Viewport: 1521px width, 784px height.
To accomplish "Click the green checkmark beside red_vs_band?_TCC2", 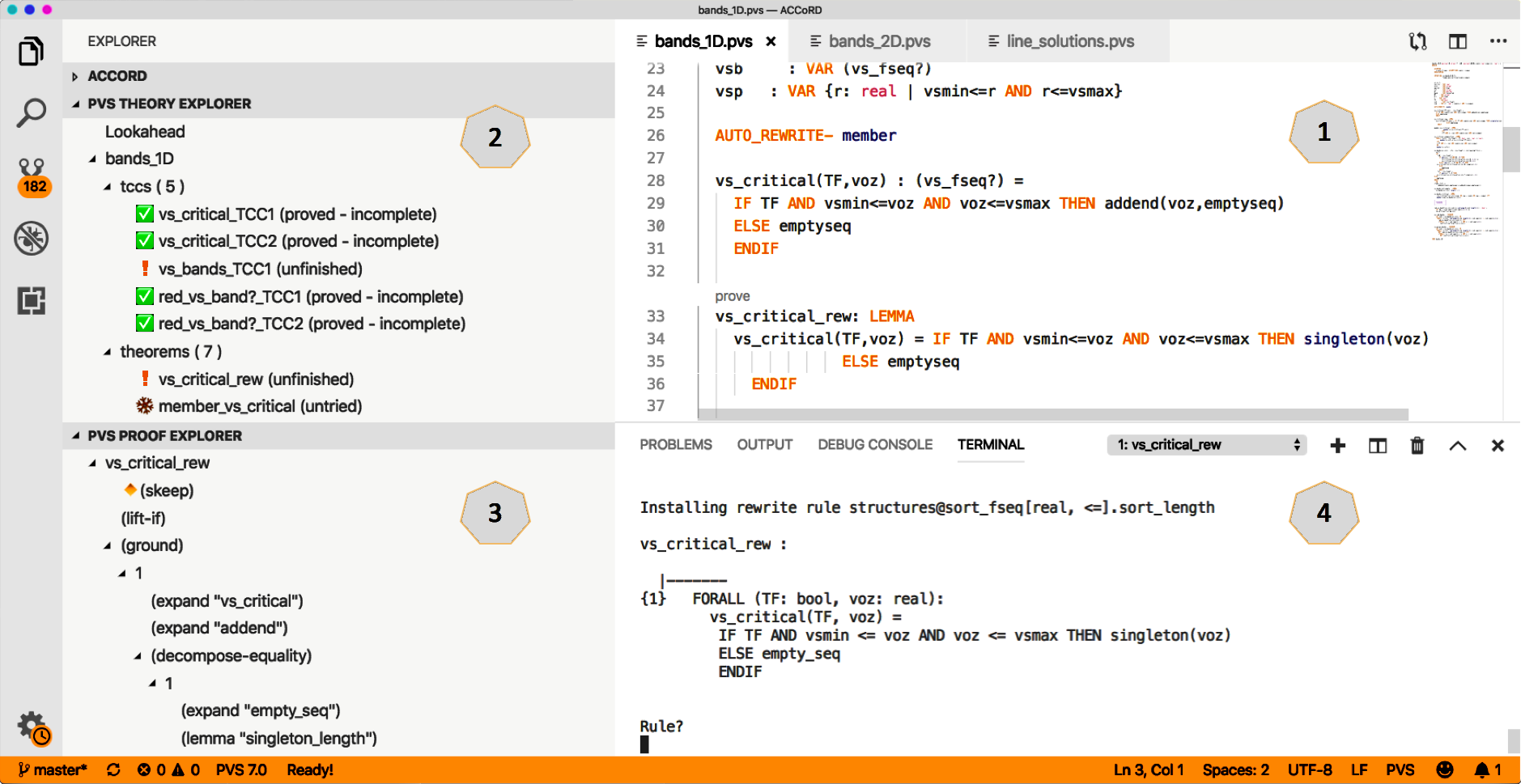I will 145,324.
